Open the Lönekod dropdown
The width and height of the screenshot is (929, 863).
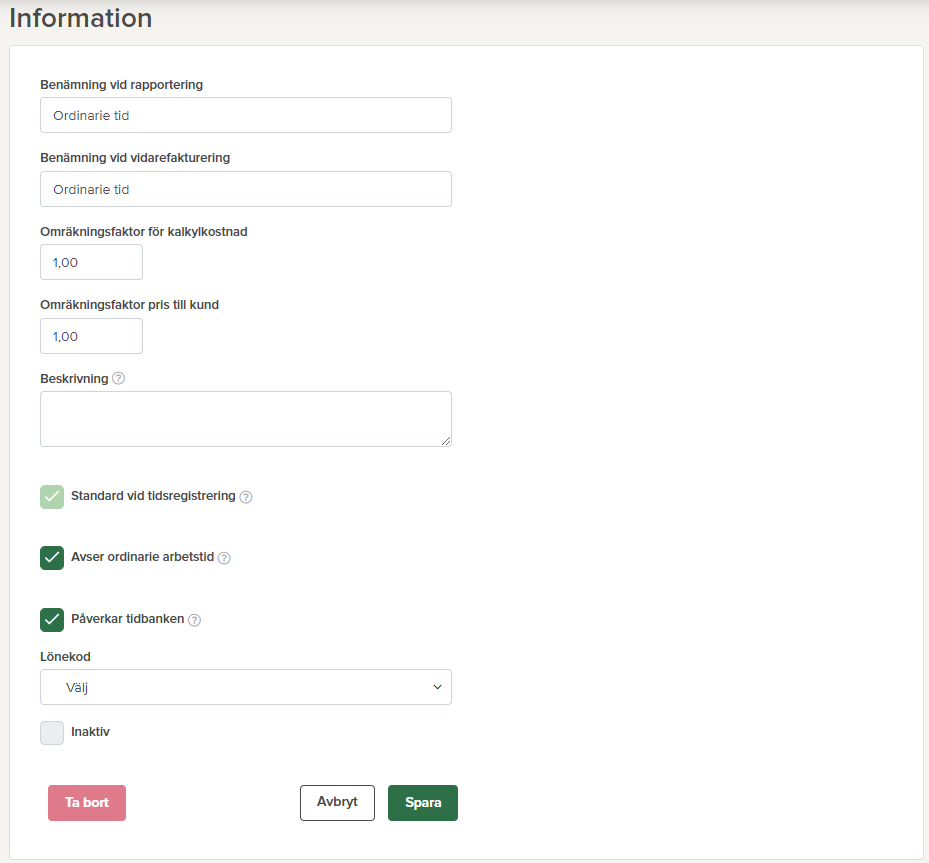click(x=246, y=687)
